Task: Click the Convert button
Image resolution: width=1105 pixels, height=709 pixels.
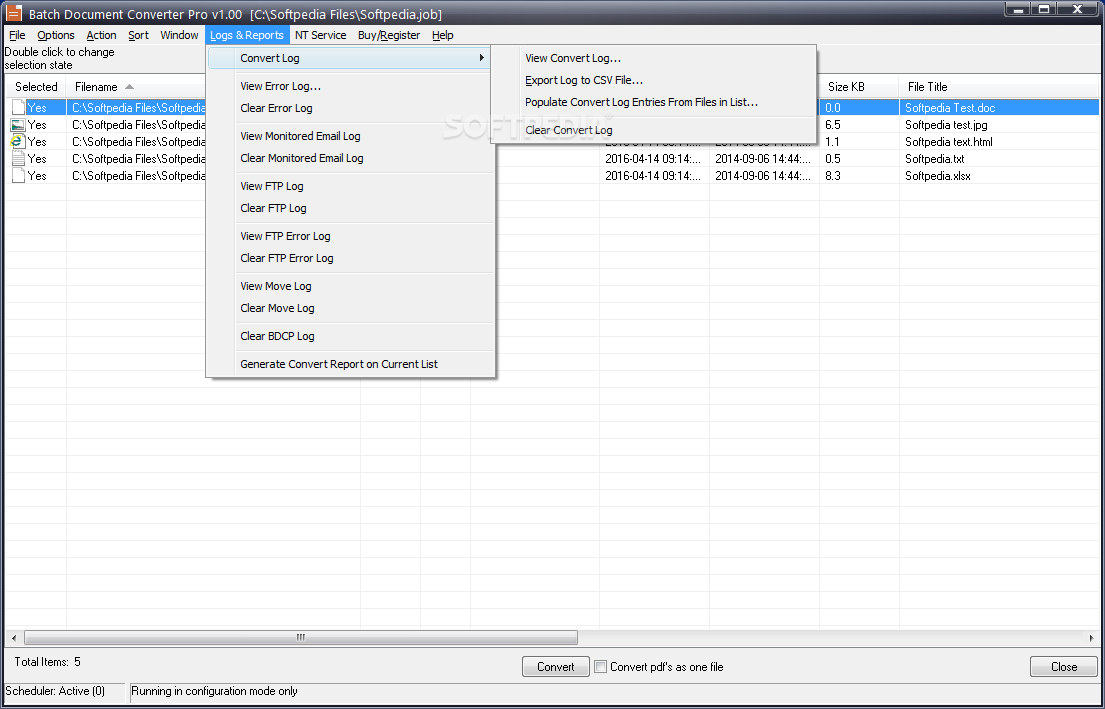Action: 556,667
